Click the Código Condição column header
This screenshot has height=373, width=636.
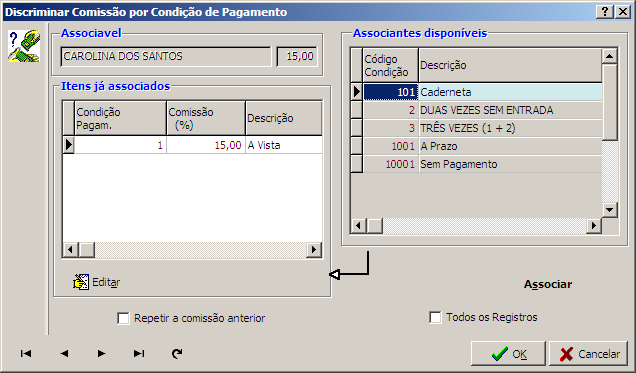tap(391, 65)
